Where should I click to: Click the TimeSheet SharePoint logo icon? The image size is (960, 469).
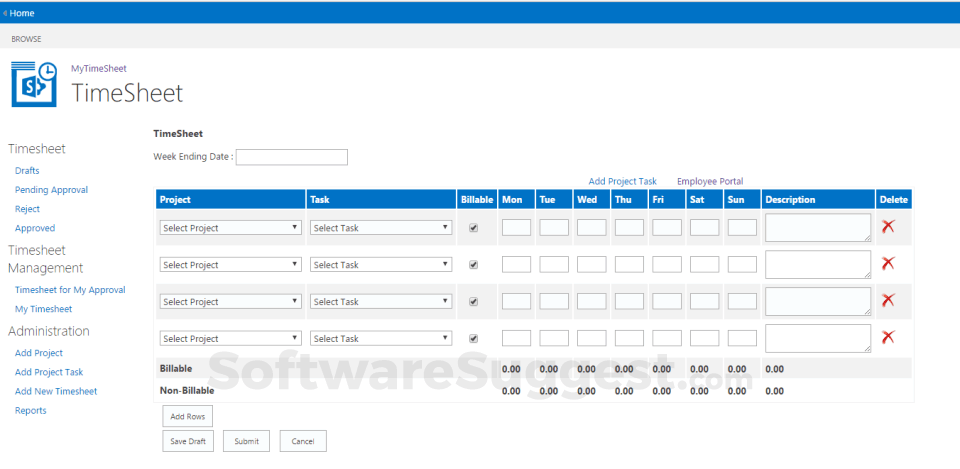[x=34, y=84]
